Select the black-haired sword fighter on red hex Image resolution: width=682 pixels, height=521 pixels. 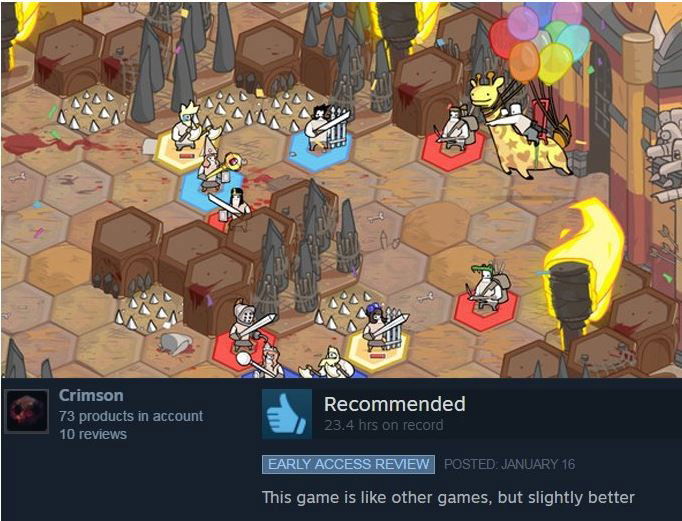(x=233, y=208)
